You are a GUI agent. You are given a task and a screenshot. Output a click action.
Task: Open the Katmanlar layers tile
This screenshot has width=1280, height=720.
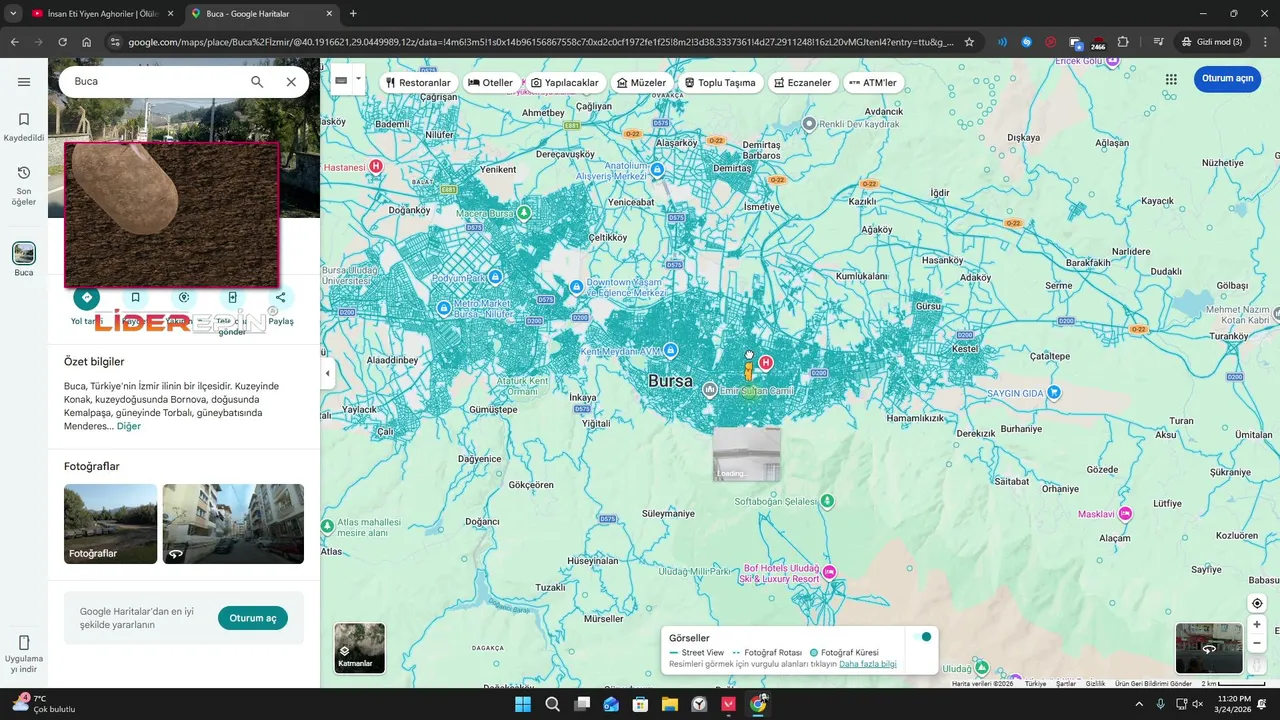click(x=359, y=648)
